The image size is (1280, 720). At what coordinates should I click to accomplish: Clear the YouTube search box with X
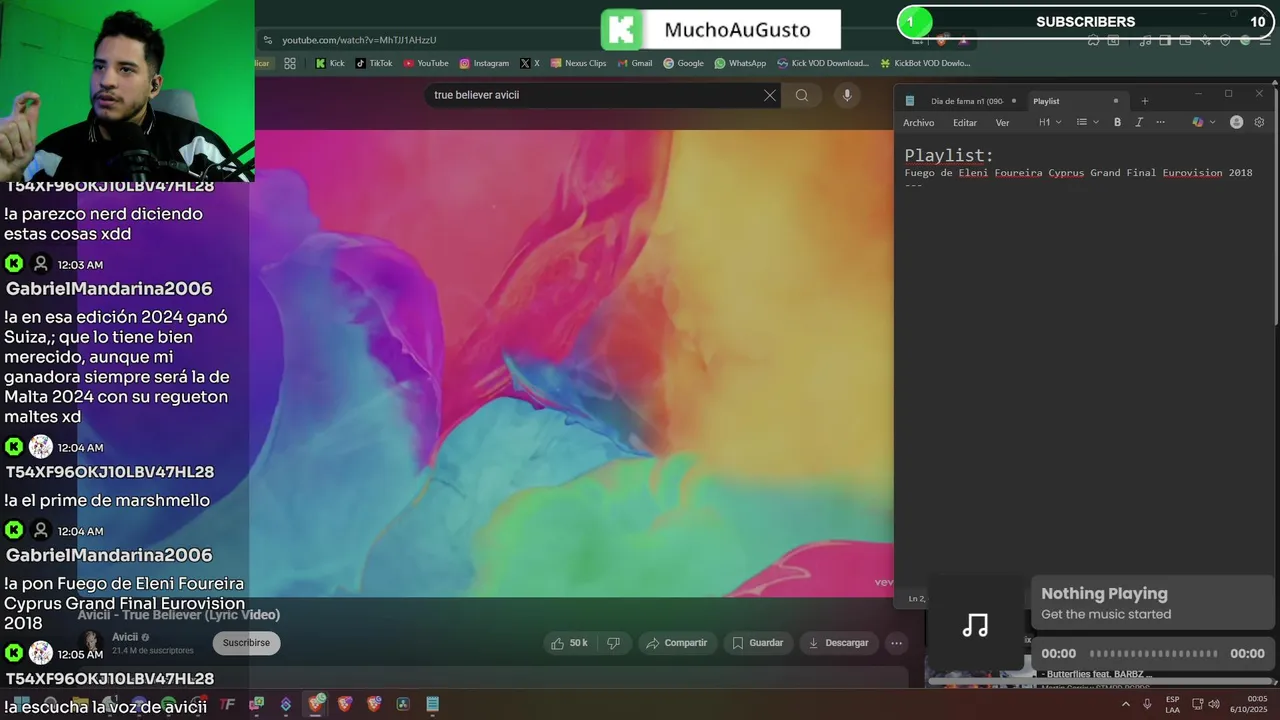769,95
